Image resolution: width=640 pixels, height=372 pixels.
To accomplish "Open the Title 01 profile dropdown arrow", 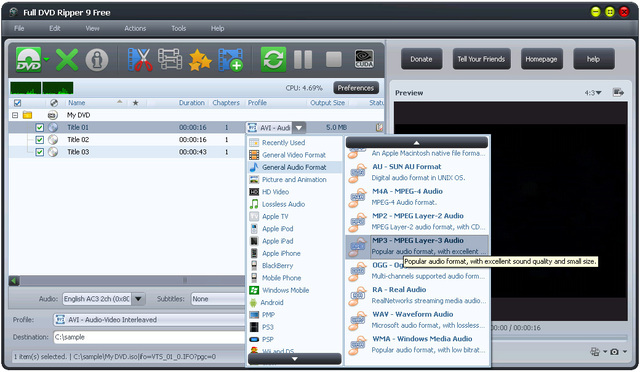I will click(x=299, y=128).
